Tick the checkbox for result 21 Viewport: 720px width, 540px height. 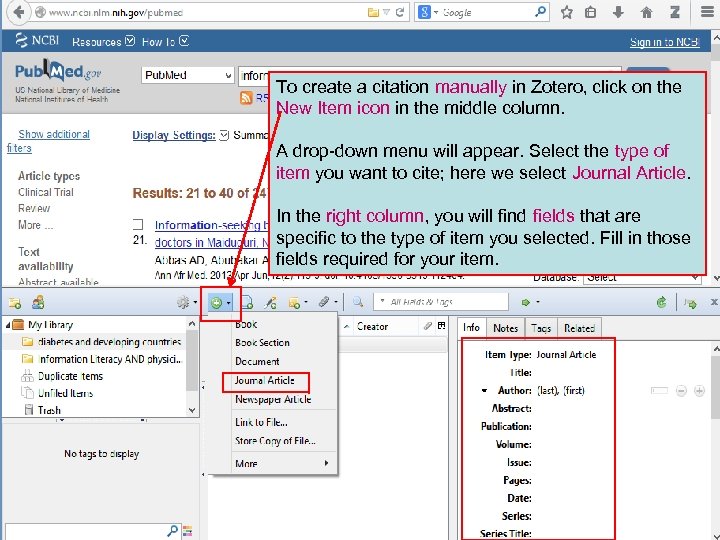138,225
